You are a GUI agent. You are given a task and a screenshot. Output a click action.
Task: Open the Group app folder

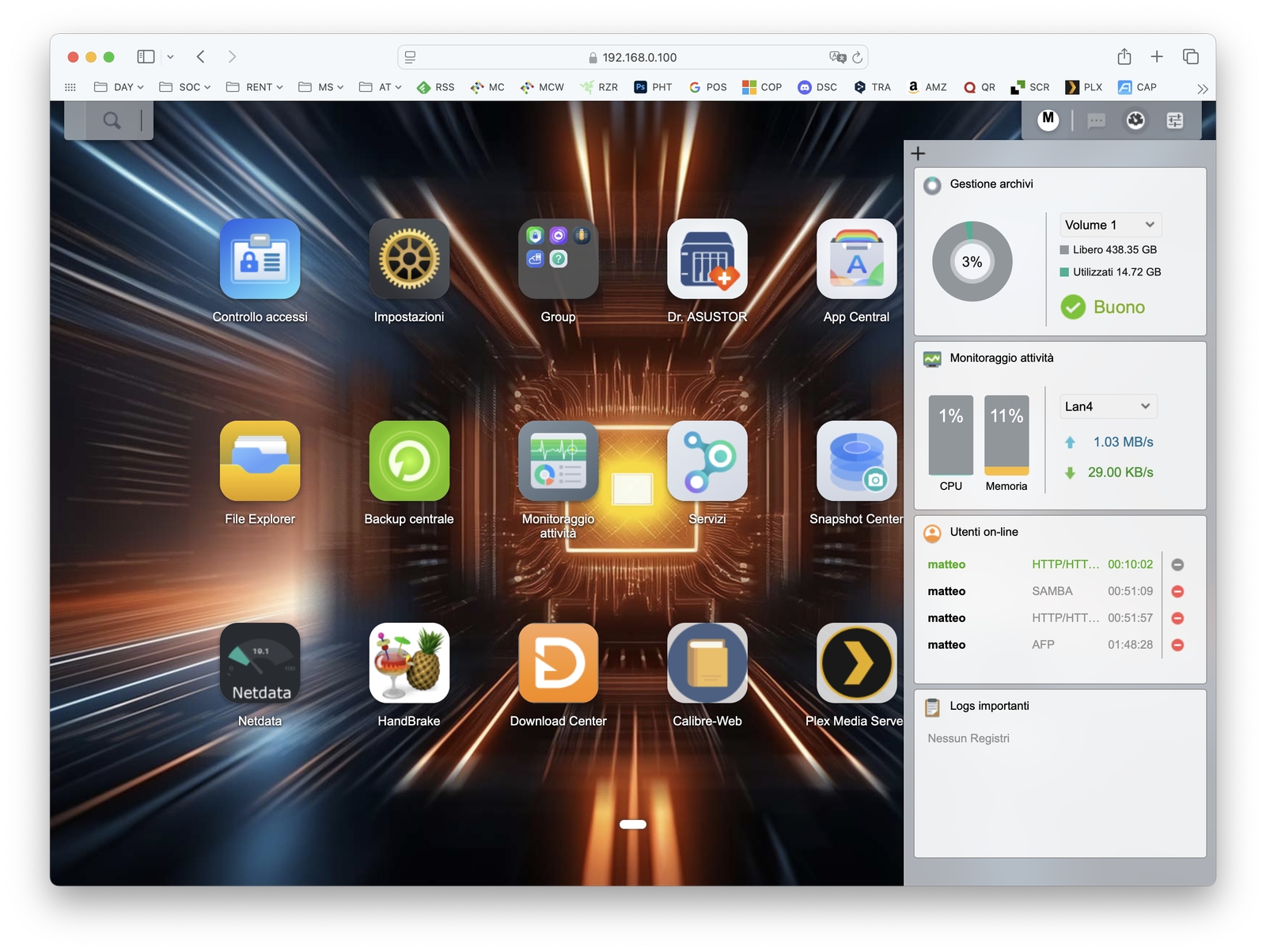tap(558, 259)
